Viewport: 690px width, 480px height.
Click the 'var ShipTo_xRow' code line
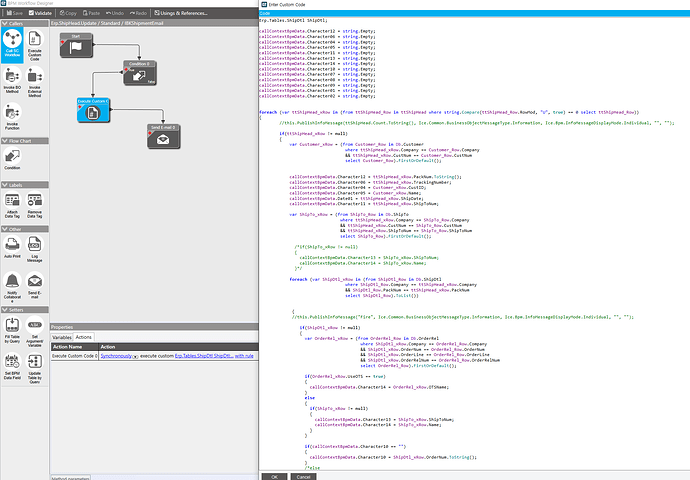coord(349,215)
